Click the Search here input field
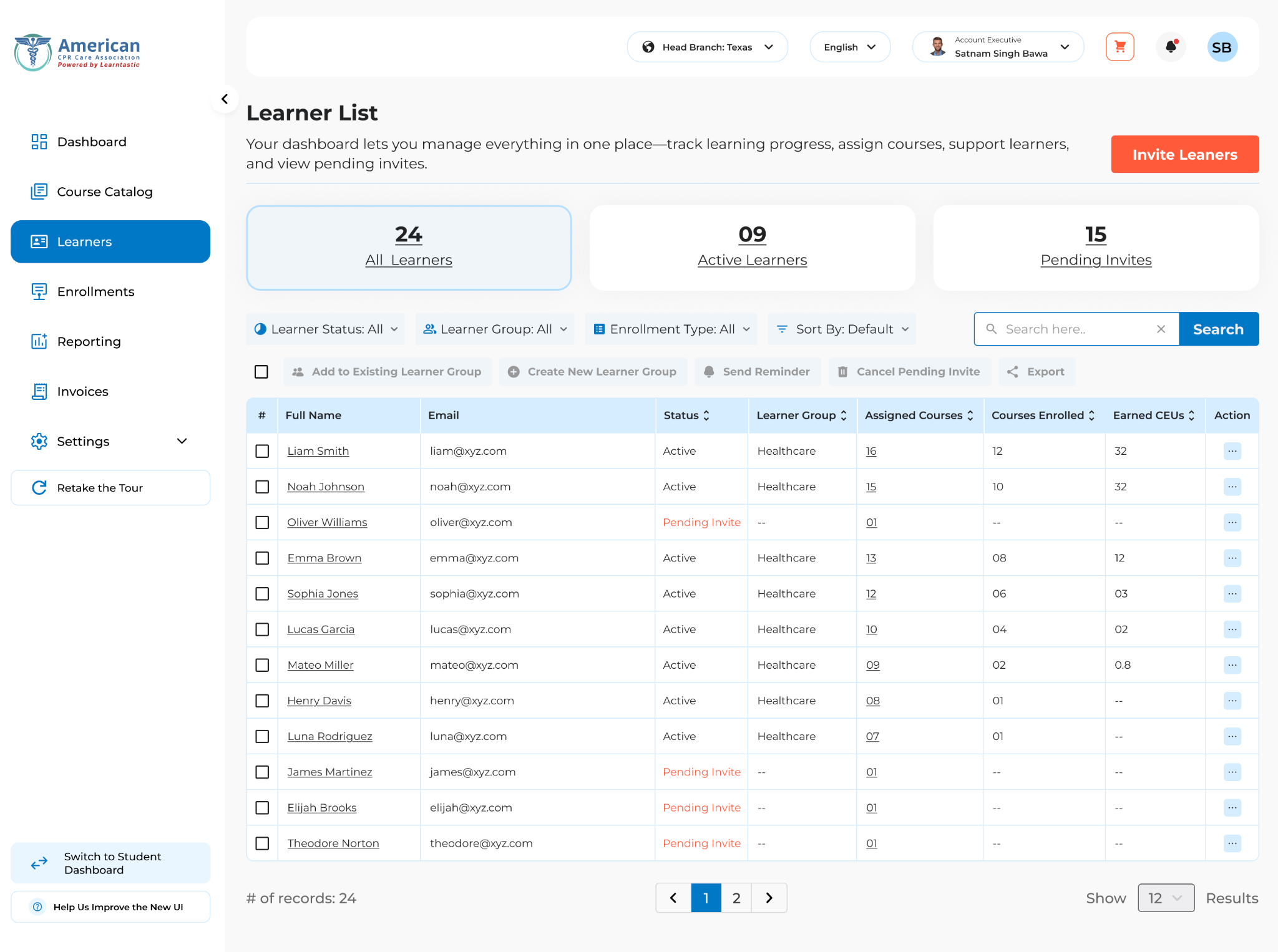Image resolution: width=1278 pixels, height=952 pixels. 1075,329
